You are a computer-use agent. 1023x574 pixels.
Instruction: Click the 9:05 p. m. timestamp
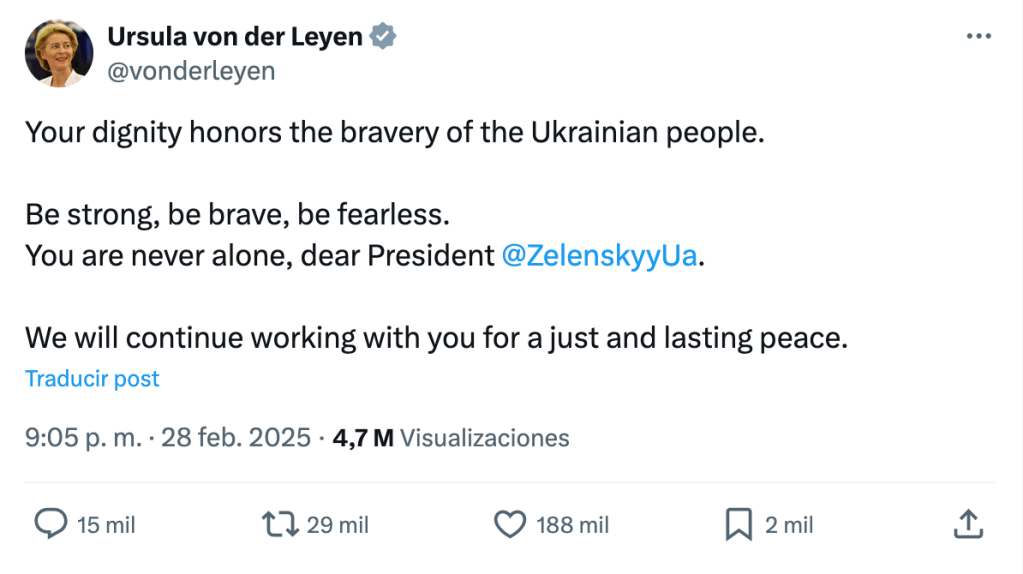[x=82, y=437]
